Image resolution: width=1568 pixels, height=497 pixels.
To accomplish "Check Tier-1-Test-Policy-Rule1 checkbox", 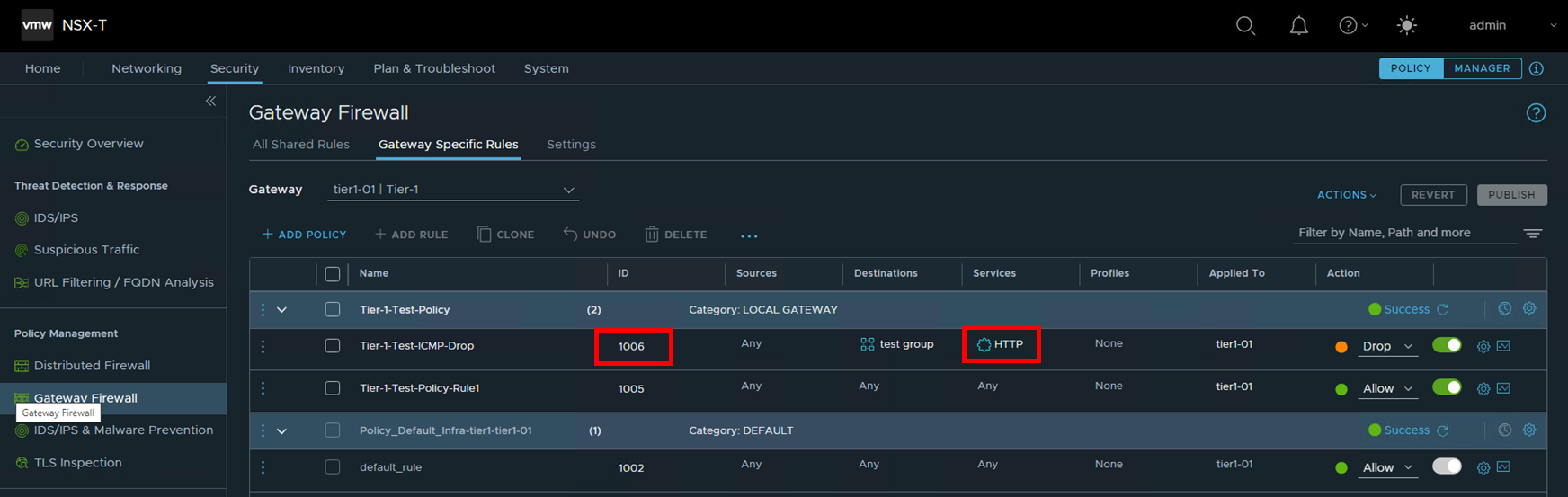I will point(333,388).
